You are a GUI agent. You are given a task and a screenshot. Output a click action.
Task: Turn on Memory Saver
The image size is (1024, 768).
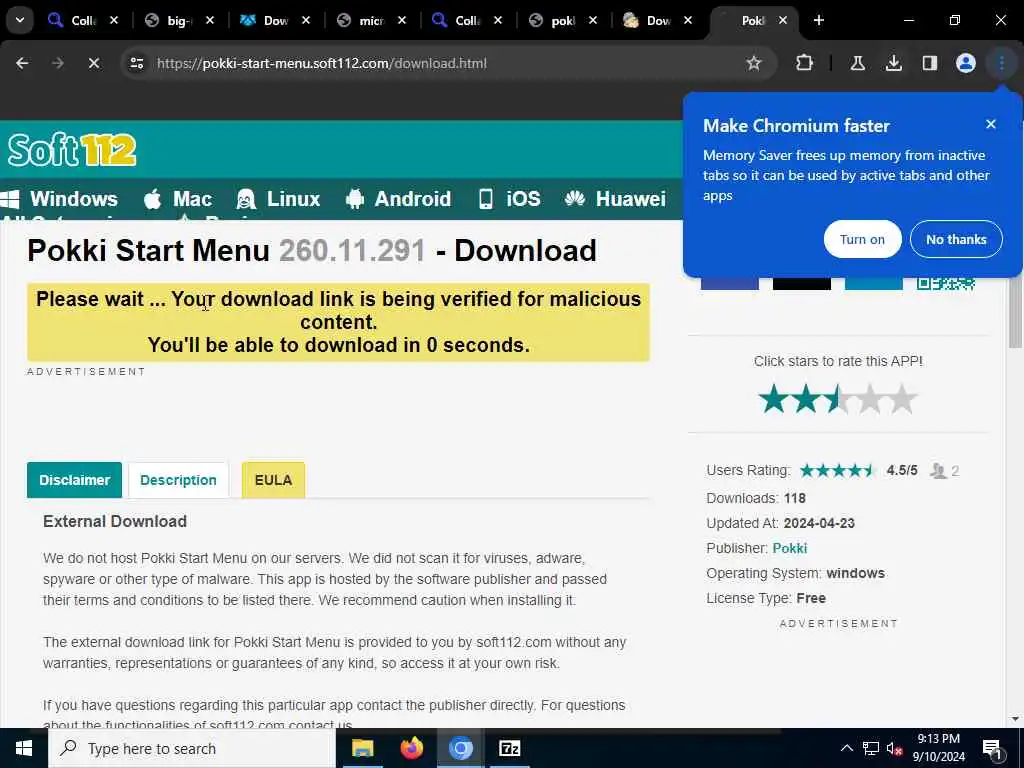[862, 239]
